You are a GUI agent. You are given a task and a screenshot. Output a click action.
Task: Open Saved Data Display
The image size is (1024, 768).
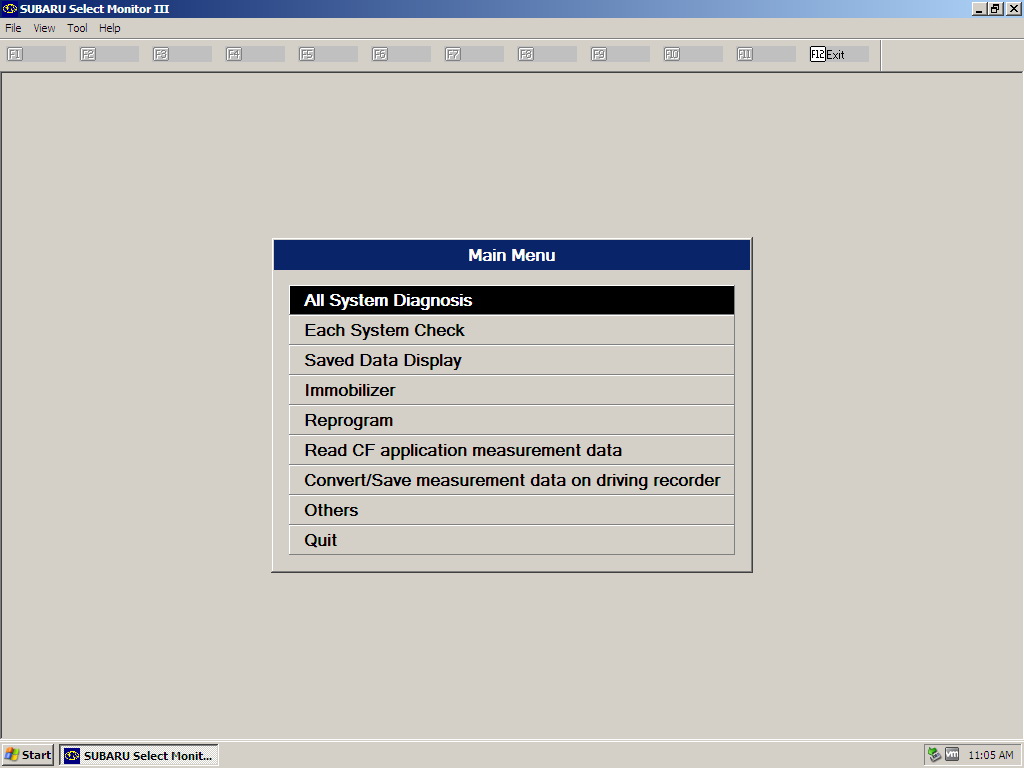click(x=511, y=360)
